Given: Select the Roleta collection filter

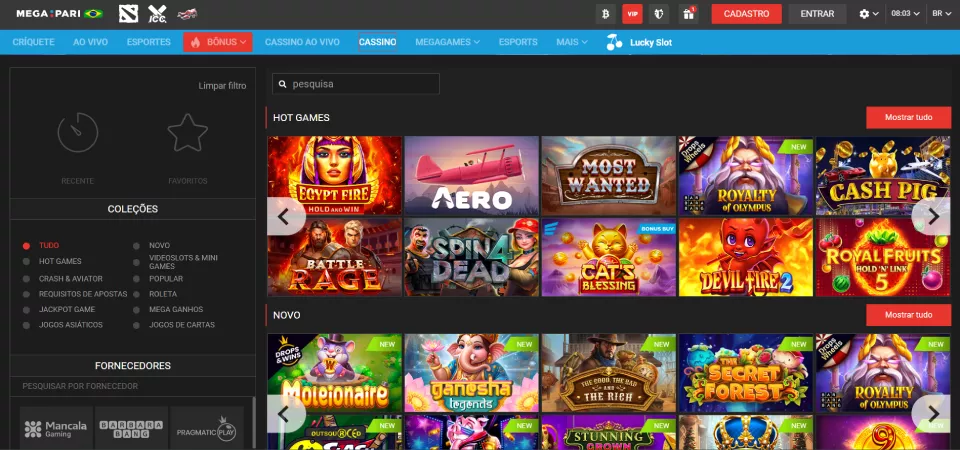Looking at the screenshot, I should point(162,293).
